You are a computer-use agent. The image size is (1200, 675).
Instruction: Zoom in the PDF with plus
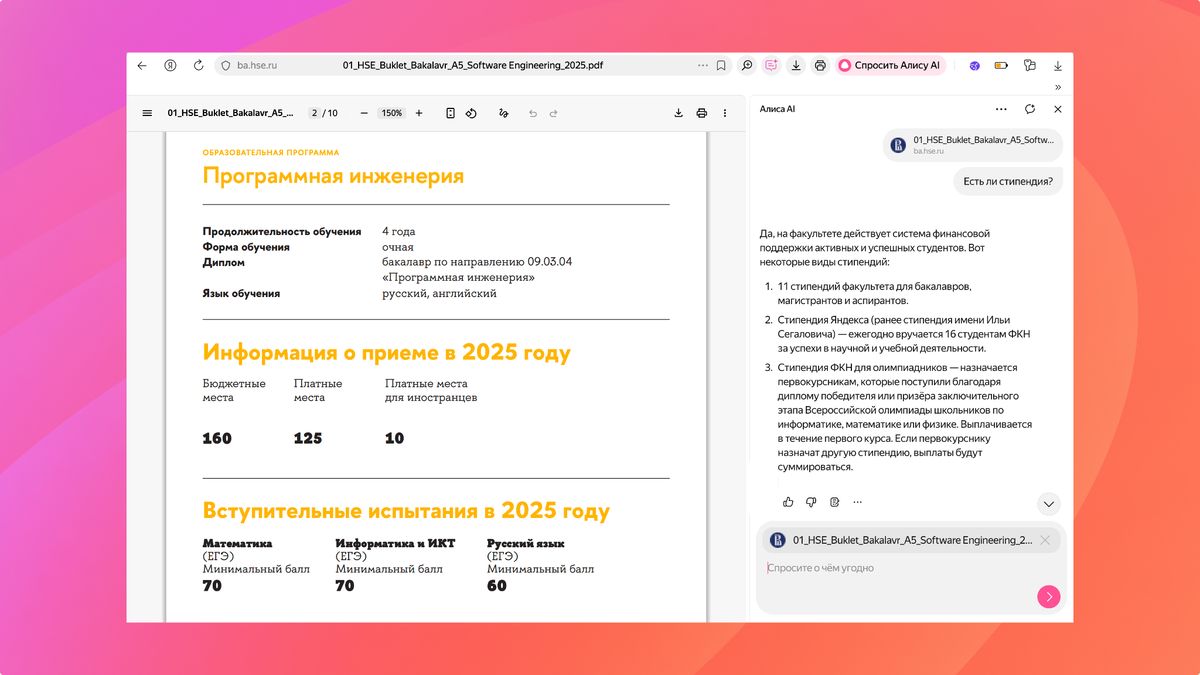(419, 113)
